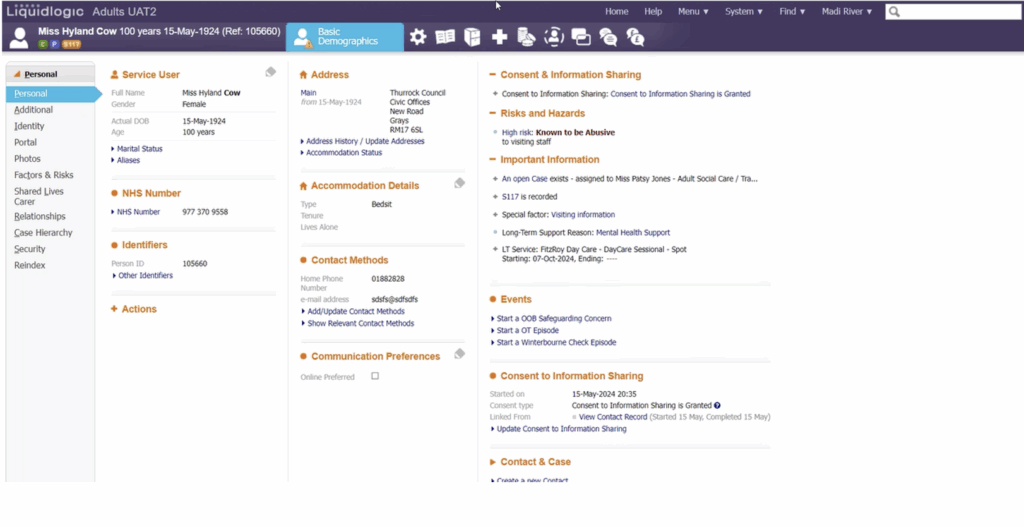Click Update Consent to Information Sharing link
The image size is (1024, 527).
point(562,429)
